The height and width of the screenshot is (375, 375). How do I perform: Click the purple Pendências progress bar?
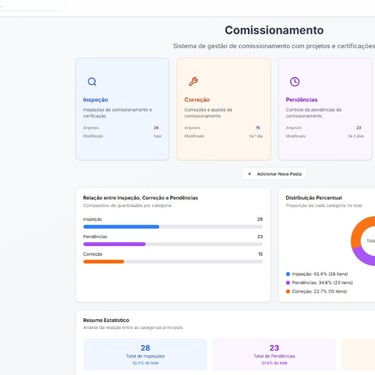(x=114, y=244)
